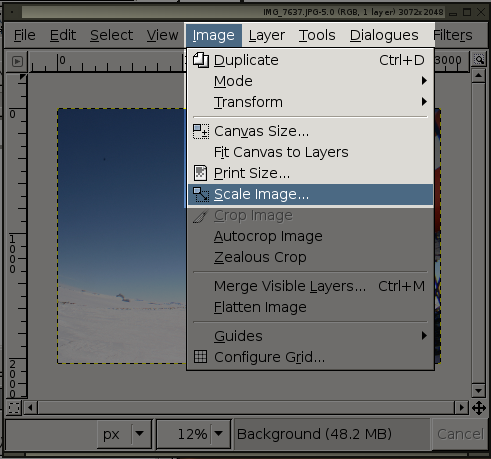Click the Print Size icon
The image size is (491, 459).
tap(200, 173)
